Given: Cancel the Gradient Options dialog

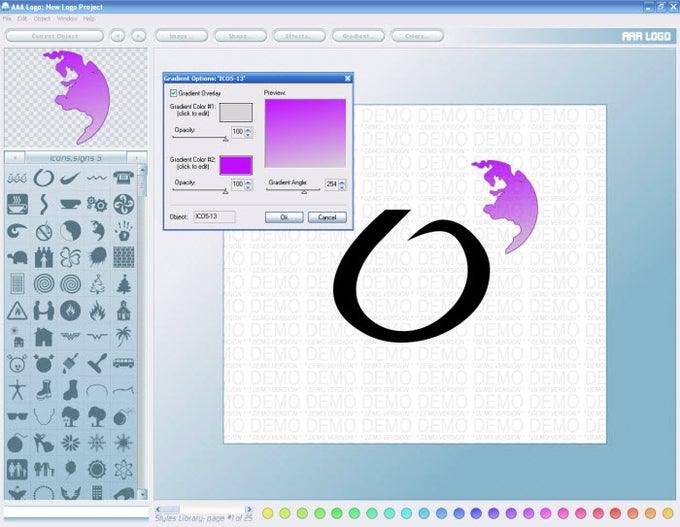Looking at the screenshot, I should [327, 217].
